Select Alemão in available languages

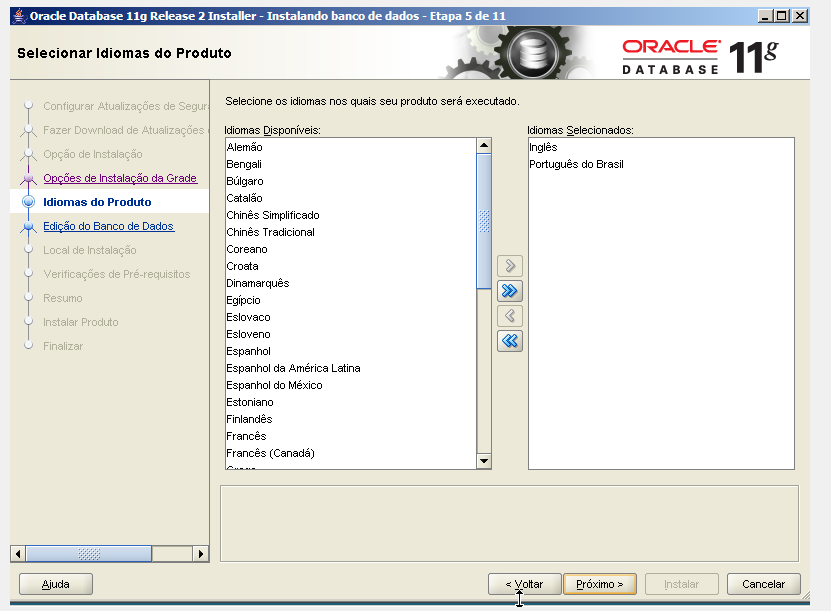351,147
